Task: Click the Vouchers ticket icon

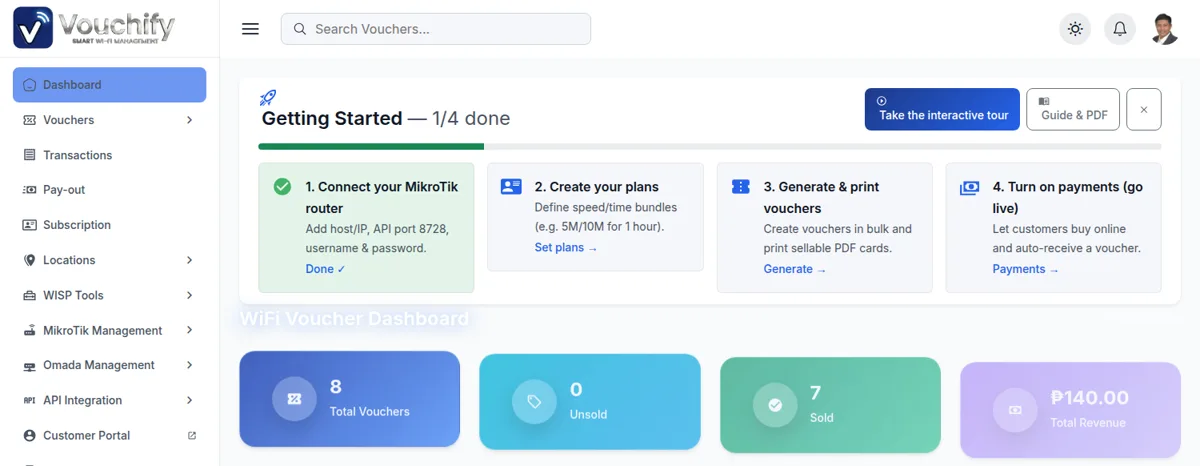Action: point(29,120)
